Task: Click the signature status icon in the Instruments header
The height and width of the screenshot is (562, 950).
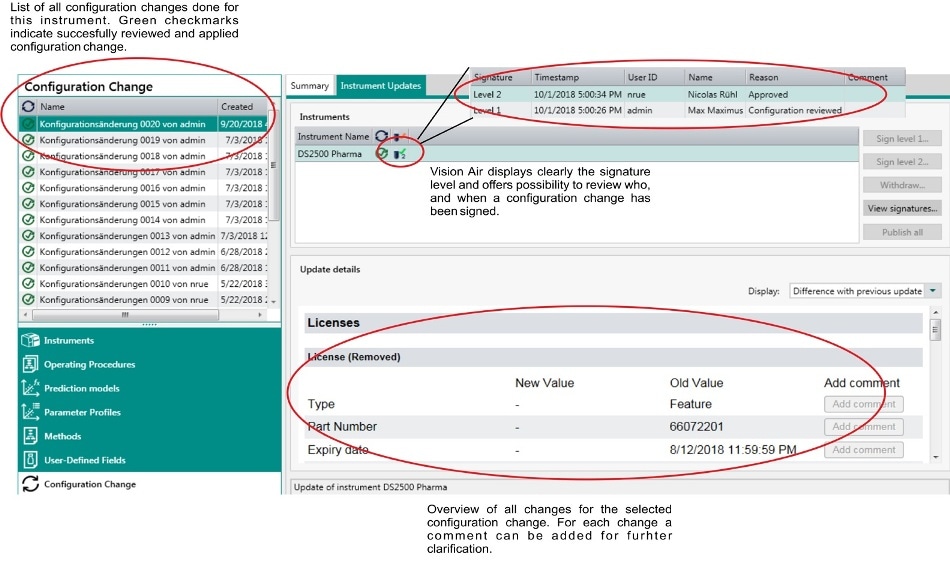Action: point(399,137)
